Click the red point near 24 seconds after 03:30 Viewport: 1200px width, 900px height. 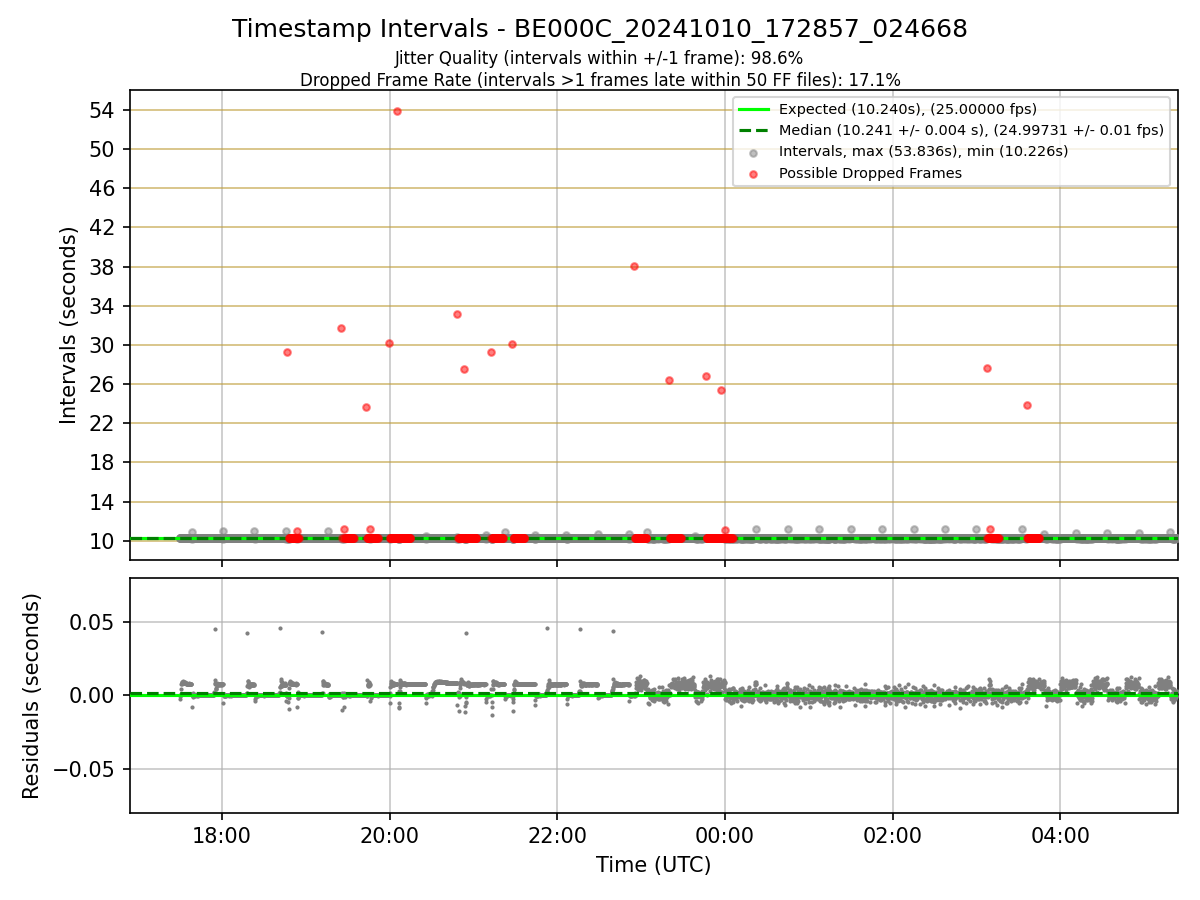pyautogui.click(x=1027, y=405)
